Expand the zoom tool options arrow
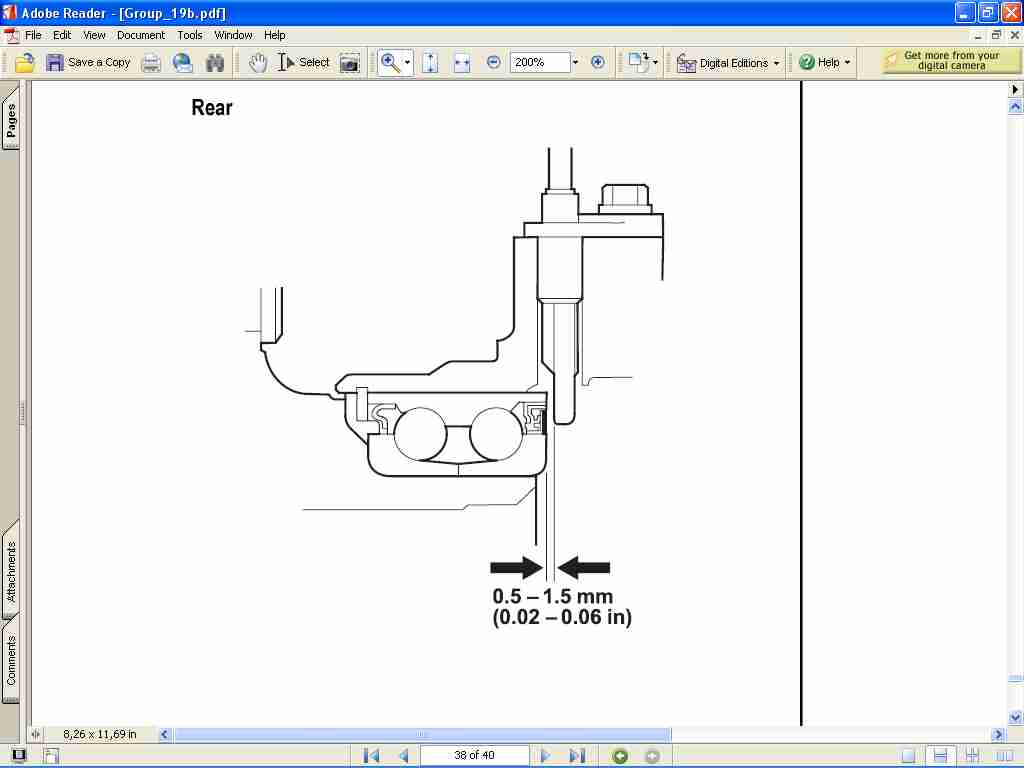Viewport: 1024px width, 768px height. click(408, 63)
